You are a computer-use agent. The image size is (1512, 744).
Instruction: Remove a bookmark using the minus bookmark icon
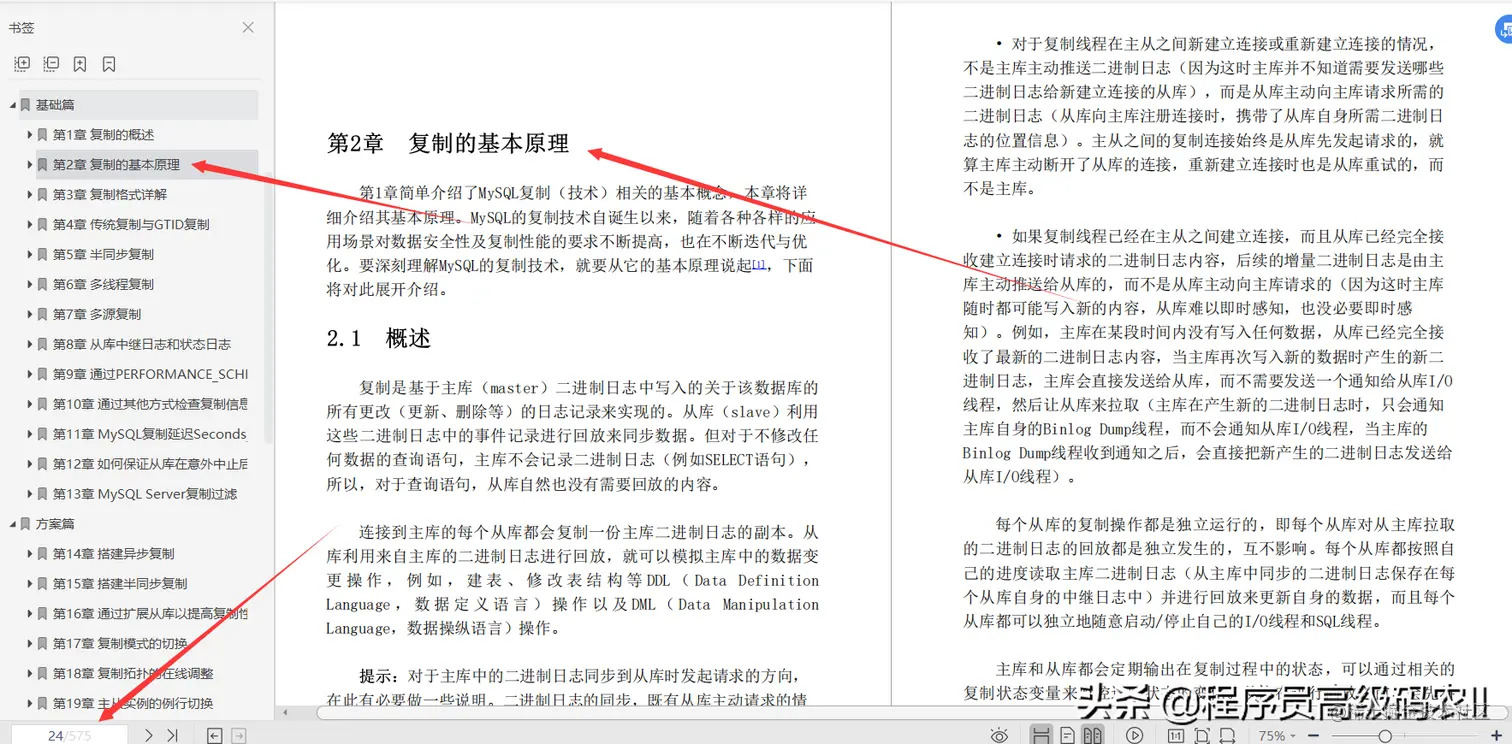(108, 63)
